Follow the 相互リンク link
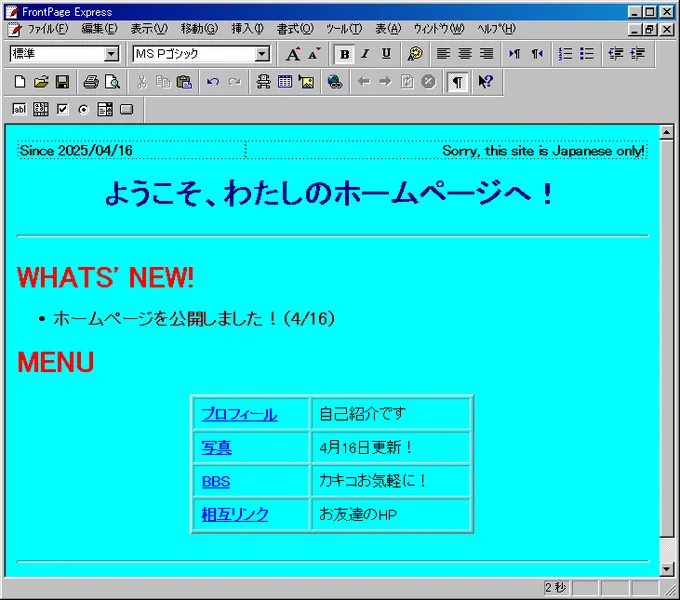680x600 pixels. tap(235, 515)
